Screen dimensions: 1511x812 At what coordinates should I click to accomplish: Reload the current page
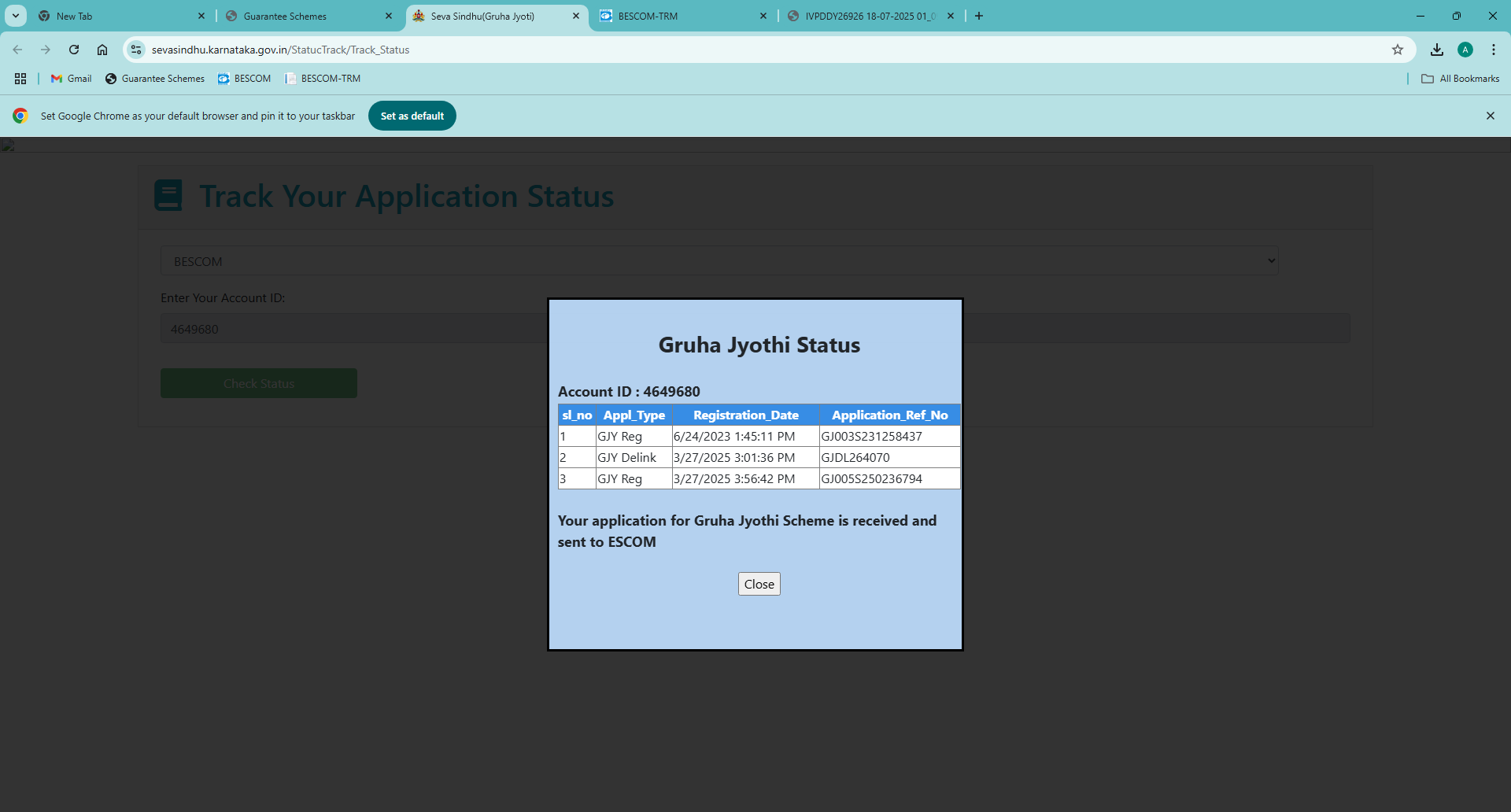click(74, 50)
